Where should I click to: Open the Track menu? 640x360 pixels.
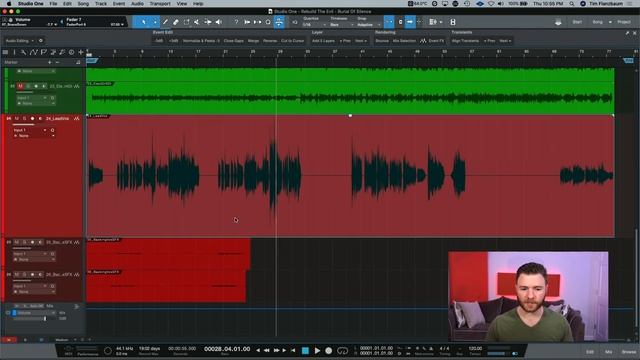(x=101, y=4)
